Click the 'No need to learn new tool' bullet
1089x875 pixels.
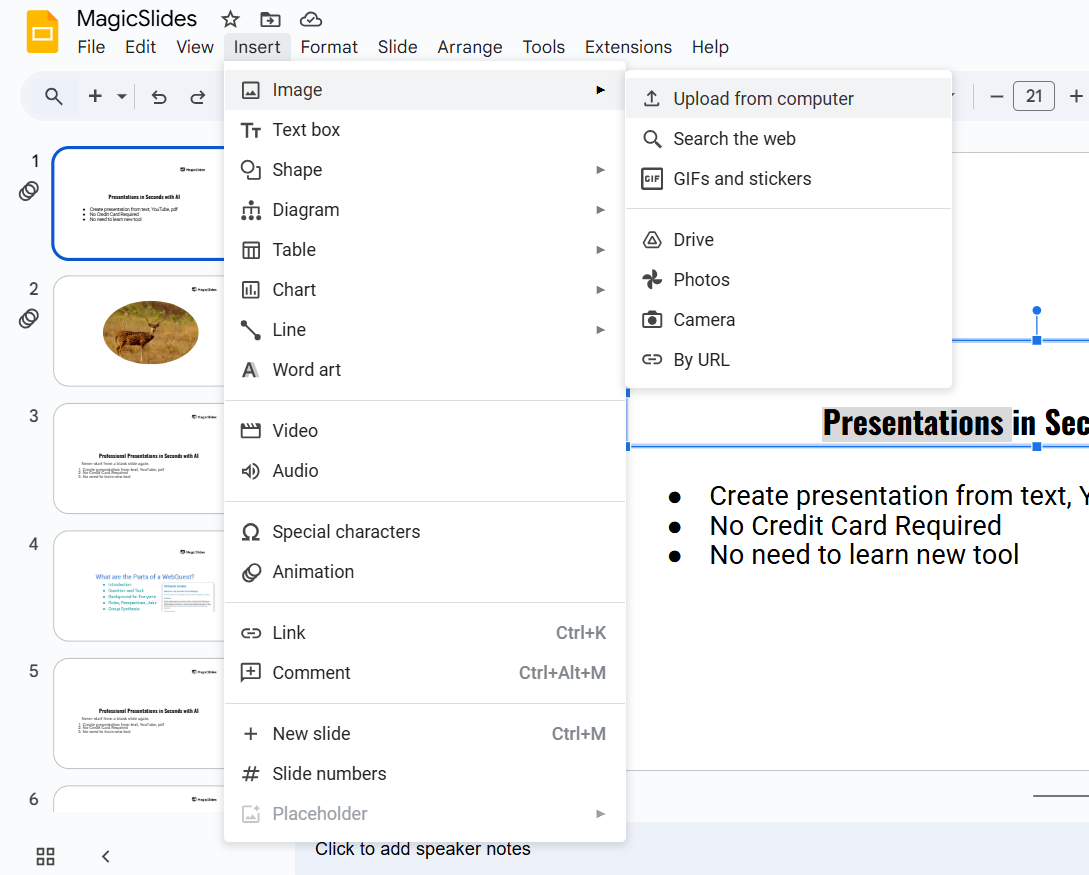pos(864,555)
